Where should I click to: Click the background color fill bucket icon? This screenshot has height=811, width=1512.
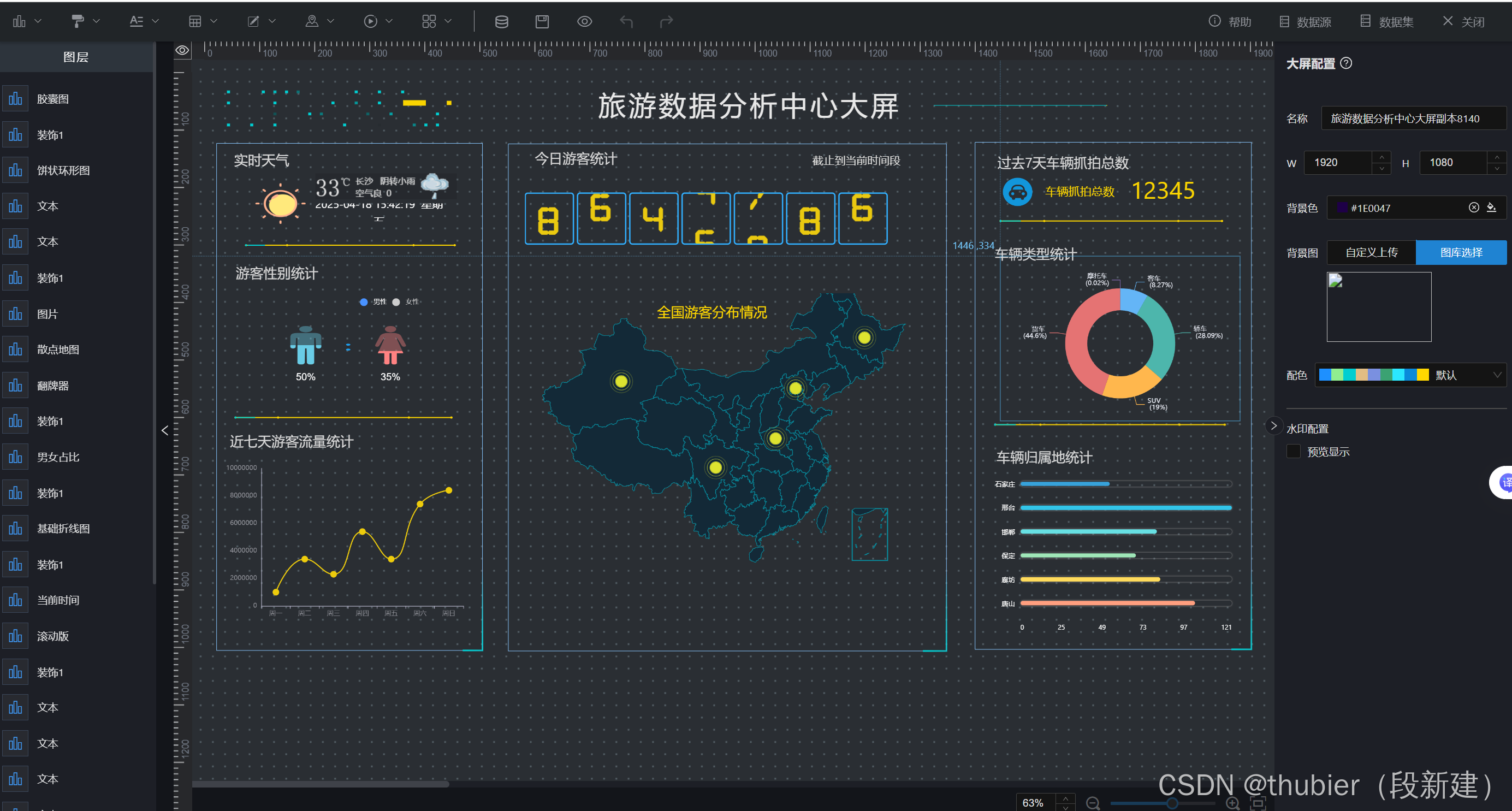(1491, 208)
